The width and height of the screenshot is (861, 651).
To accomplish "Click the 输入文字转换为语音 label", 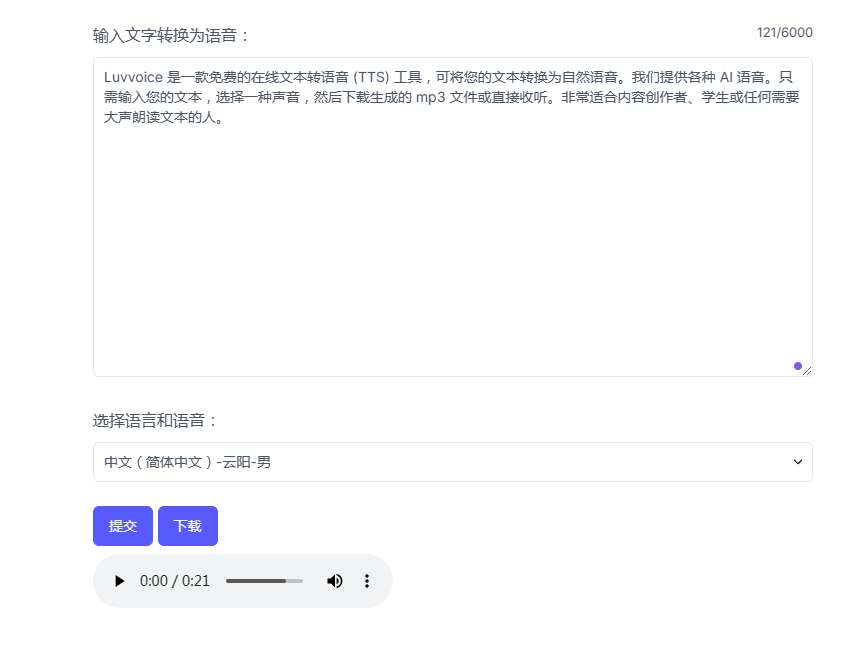I will click(171, 36).
